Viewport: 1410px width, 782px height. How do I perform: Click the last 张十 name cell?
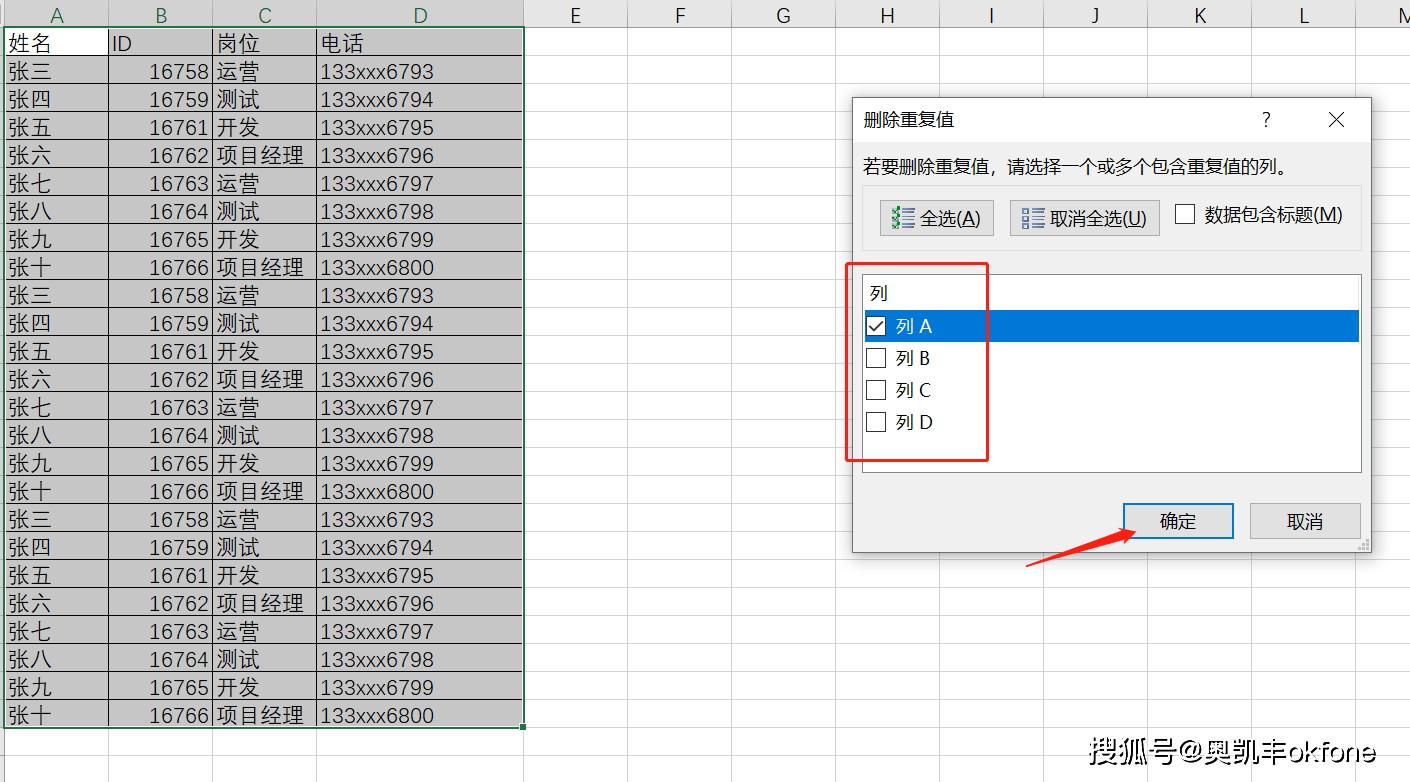pyautogui.click(x=56, y=715)
